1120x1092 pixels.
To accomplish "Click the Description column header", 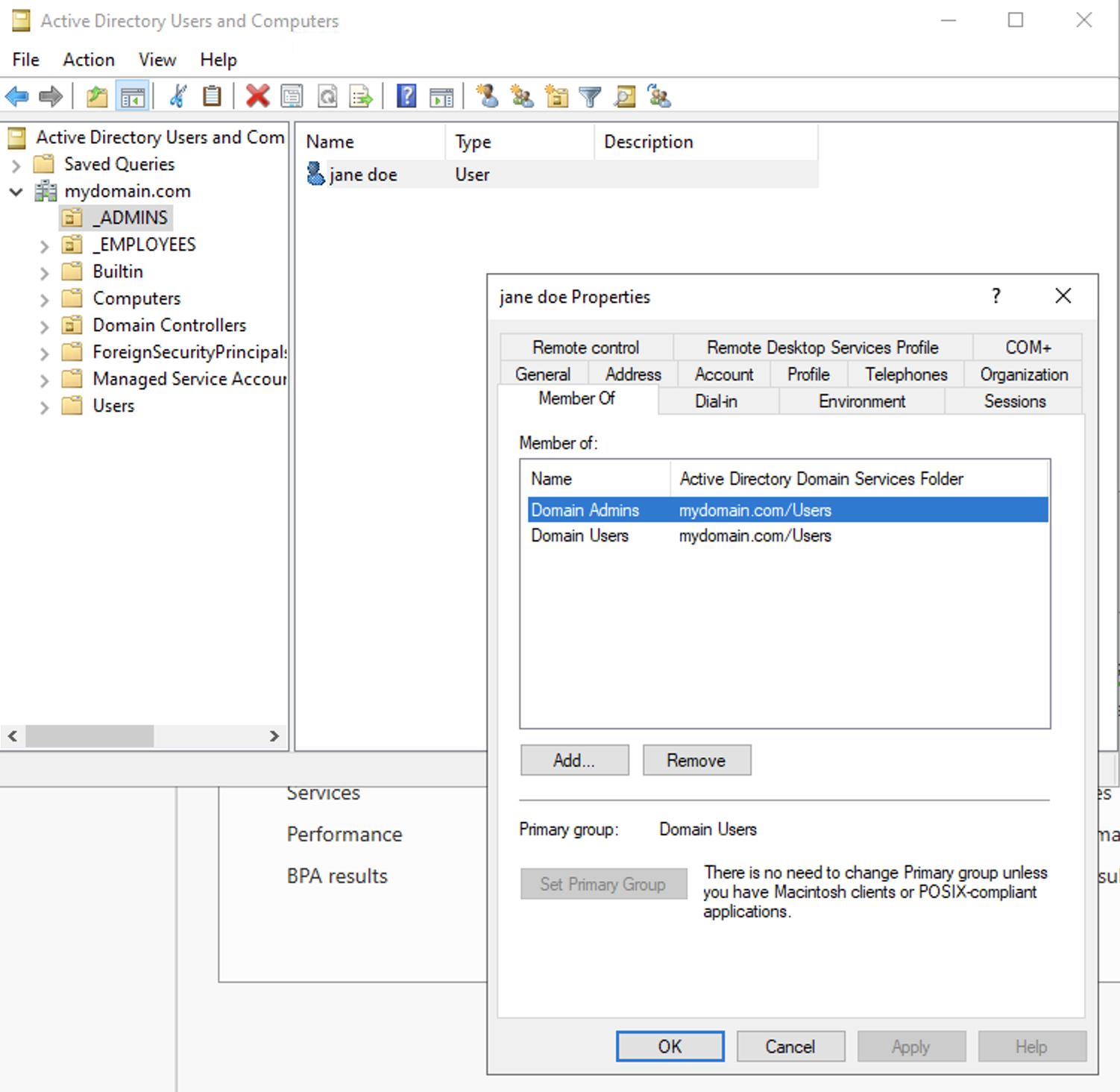I will [707, 142].
